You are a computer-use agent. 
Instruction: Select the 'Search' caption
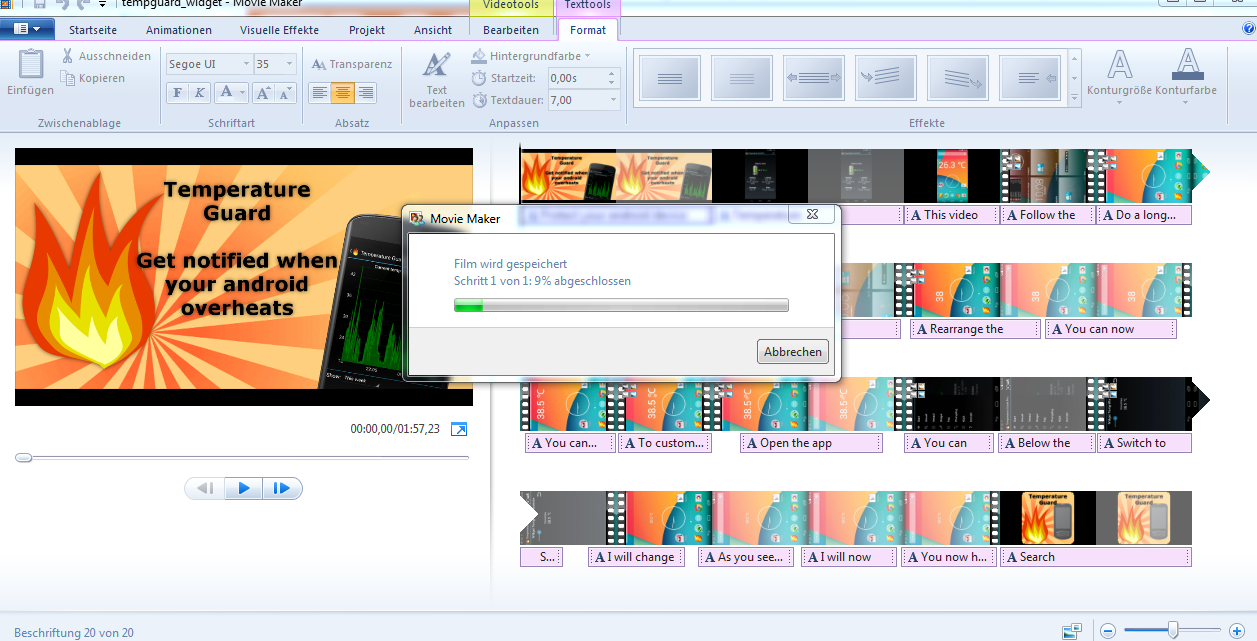tap(1096, 557)
